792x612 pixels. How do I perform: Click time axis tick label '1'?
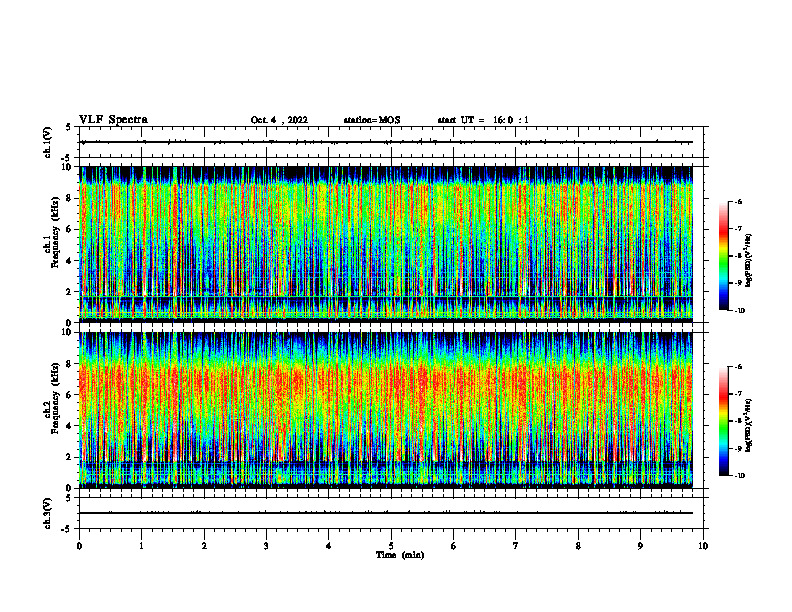click(x=141, y=546)
